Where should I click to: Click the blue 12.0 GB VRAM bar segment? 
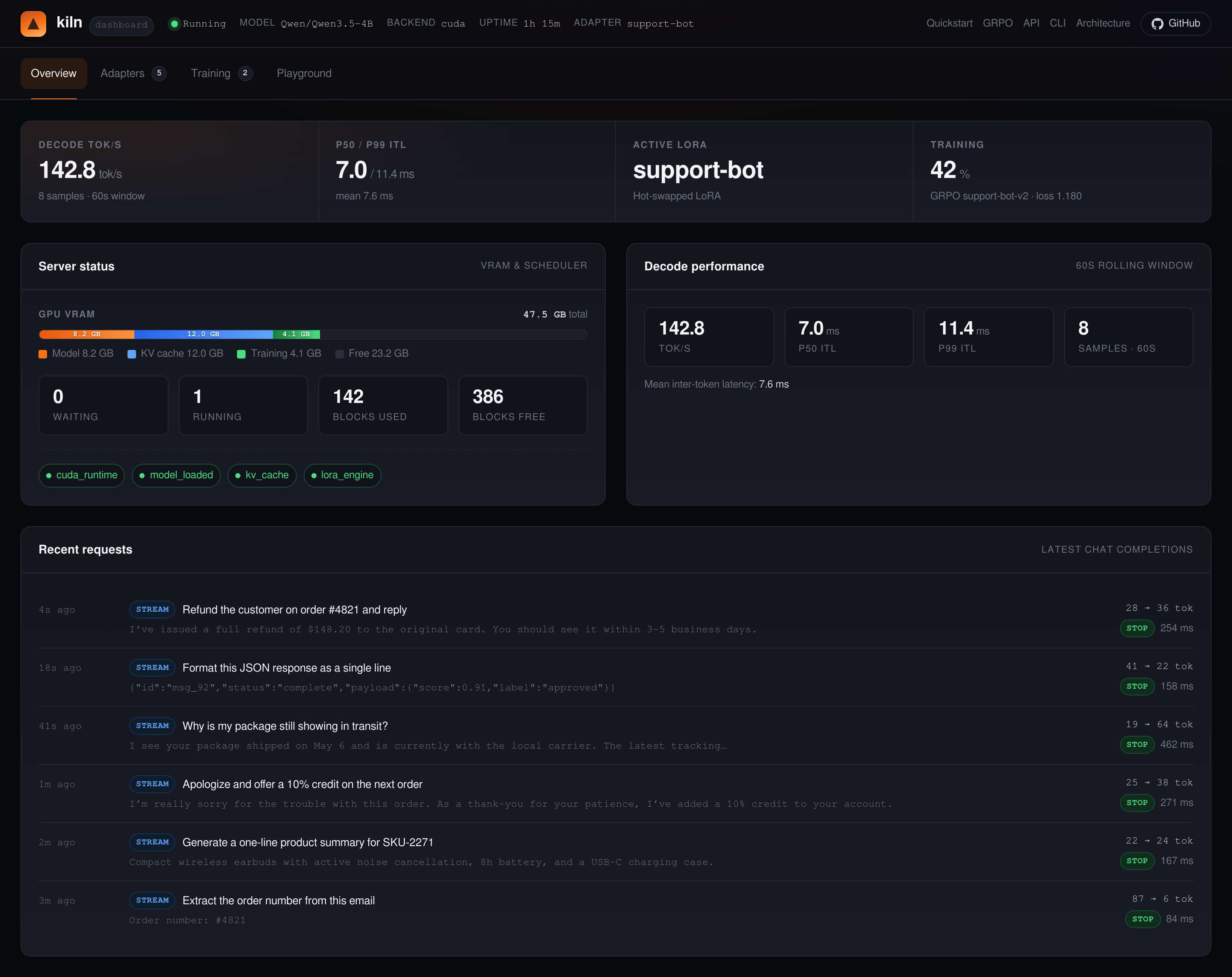click(204, 334)
